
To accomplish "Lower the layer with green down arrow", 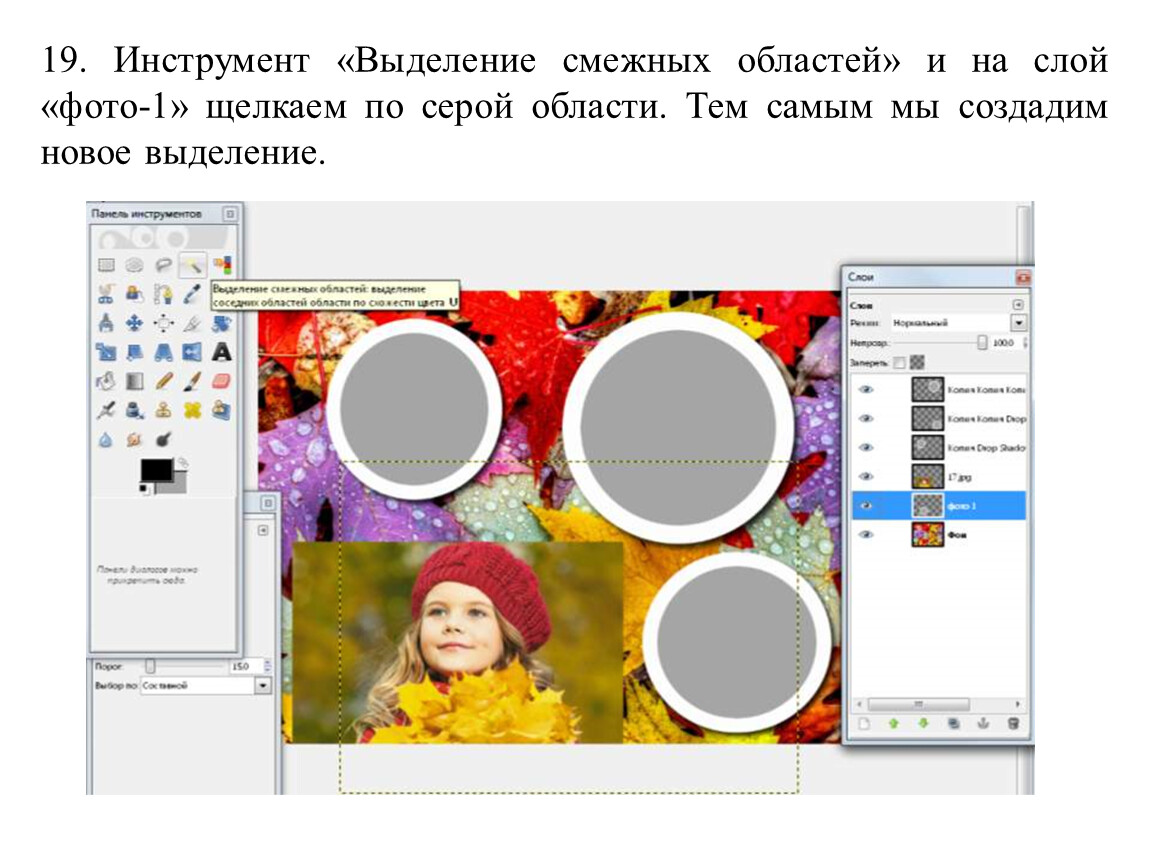I will (923, 724).
